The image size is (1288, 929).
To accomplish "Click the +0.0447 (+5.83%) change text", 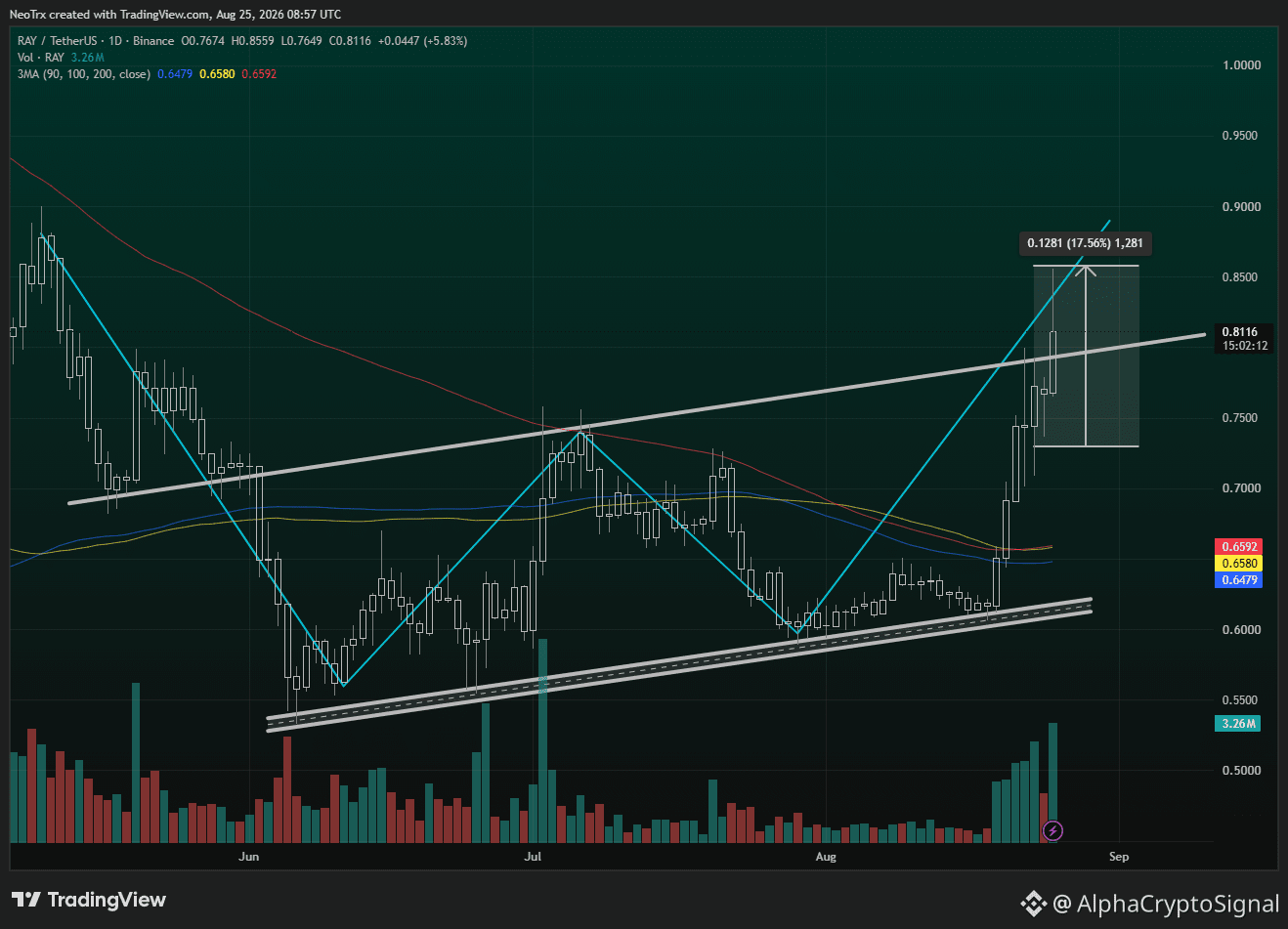I will click(422, 41).
